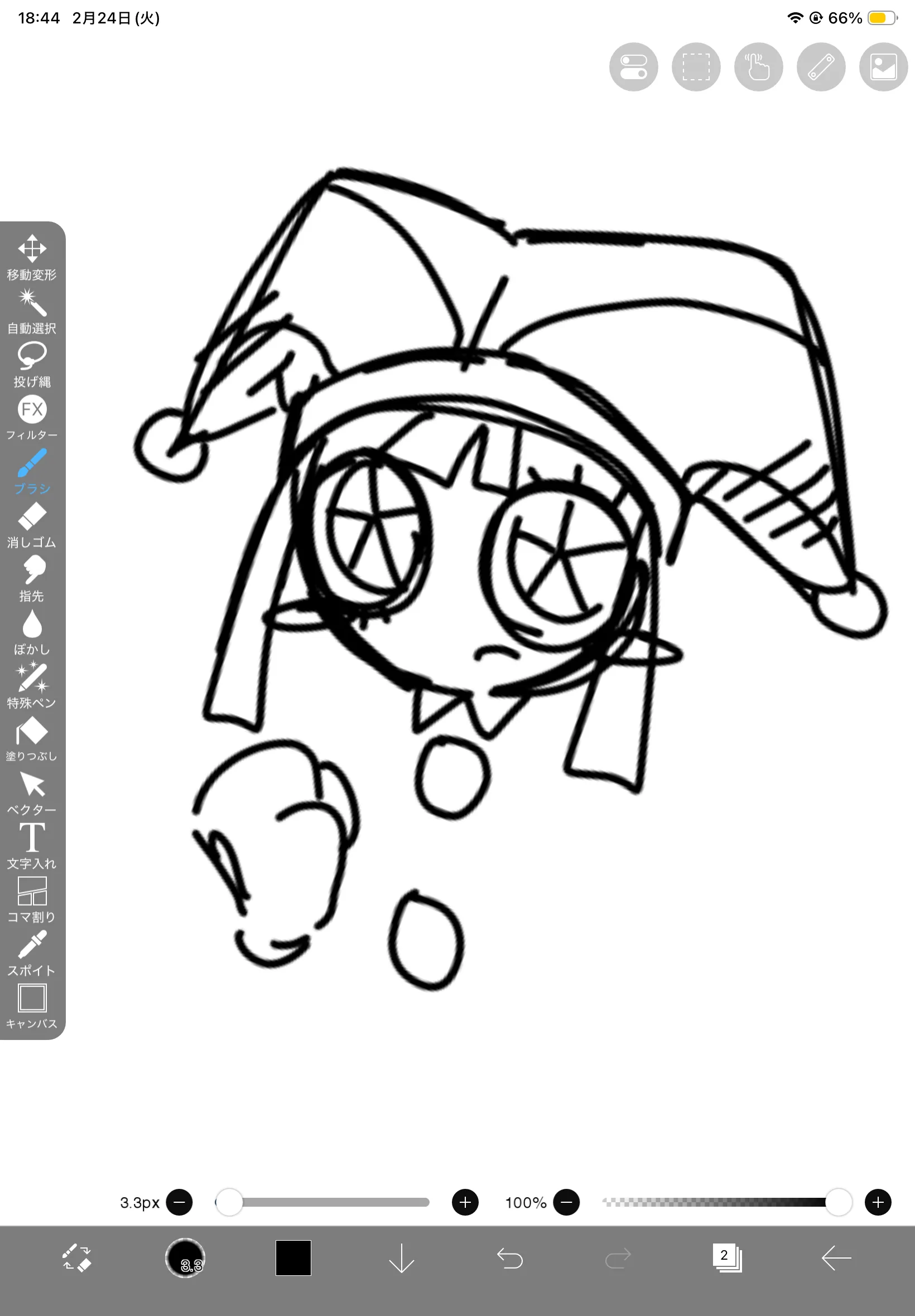Adjust the brush thickness slider
This screenshot has height=1316, width=915.
pyautogui.click(x=322, y=1202)
